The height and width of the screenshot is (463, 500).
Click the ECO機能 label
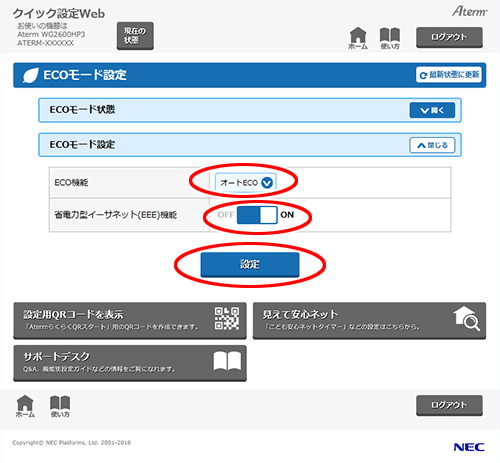71,183
